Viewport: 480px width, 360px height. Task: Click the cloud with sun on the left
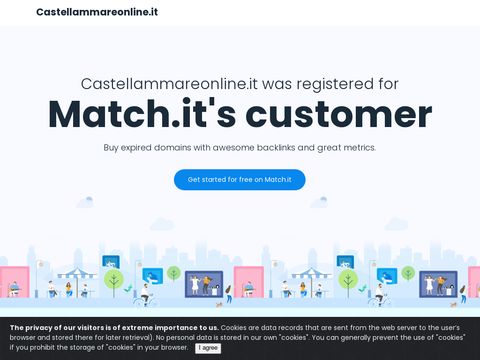click(x=85, y=202)
